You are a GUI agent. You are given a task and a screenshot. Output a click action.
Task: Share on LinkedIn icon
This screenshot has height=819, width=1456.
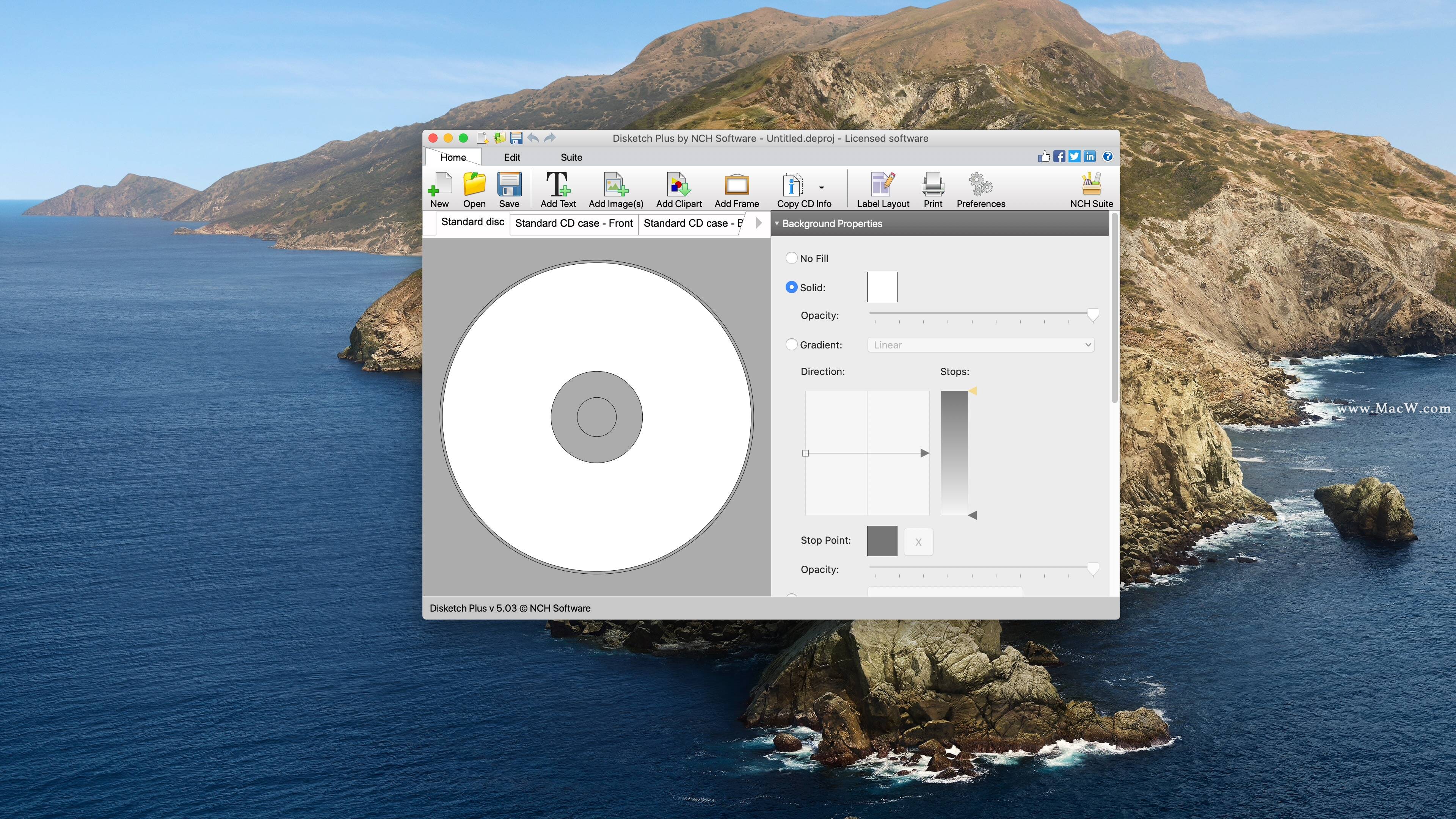1090,156
